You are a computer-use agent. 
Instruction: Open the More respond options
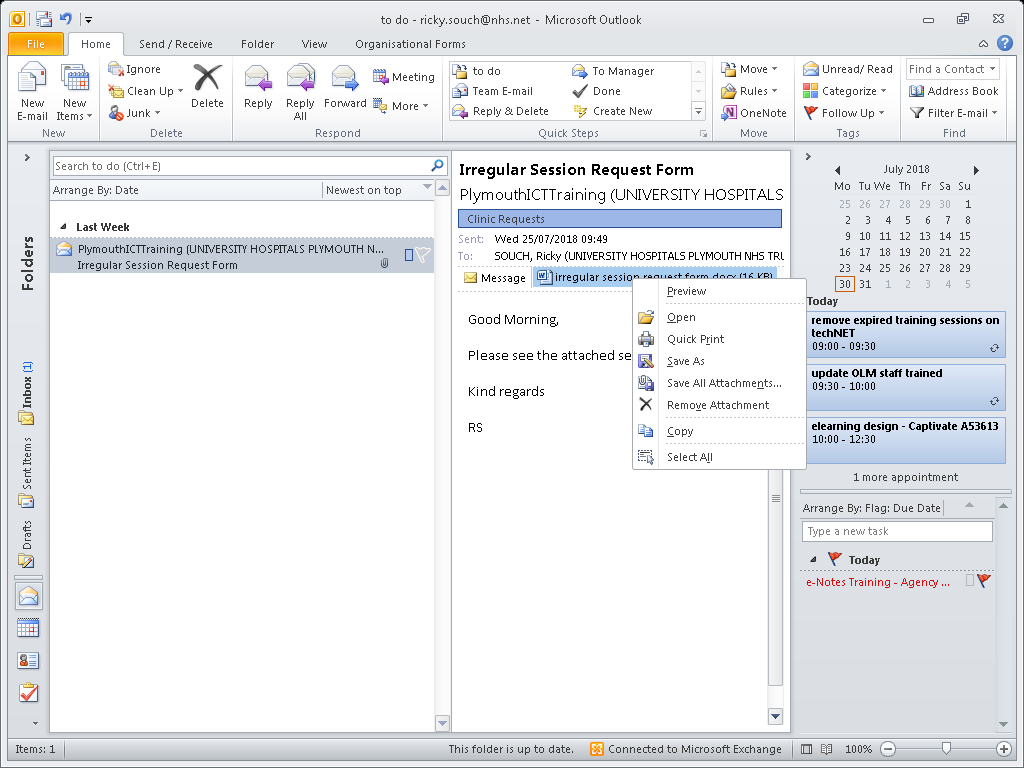click(x=401, y=106)
